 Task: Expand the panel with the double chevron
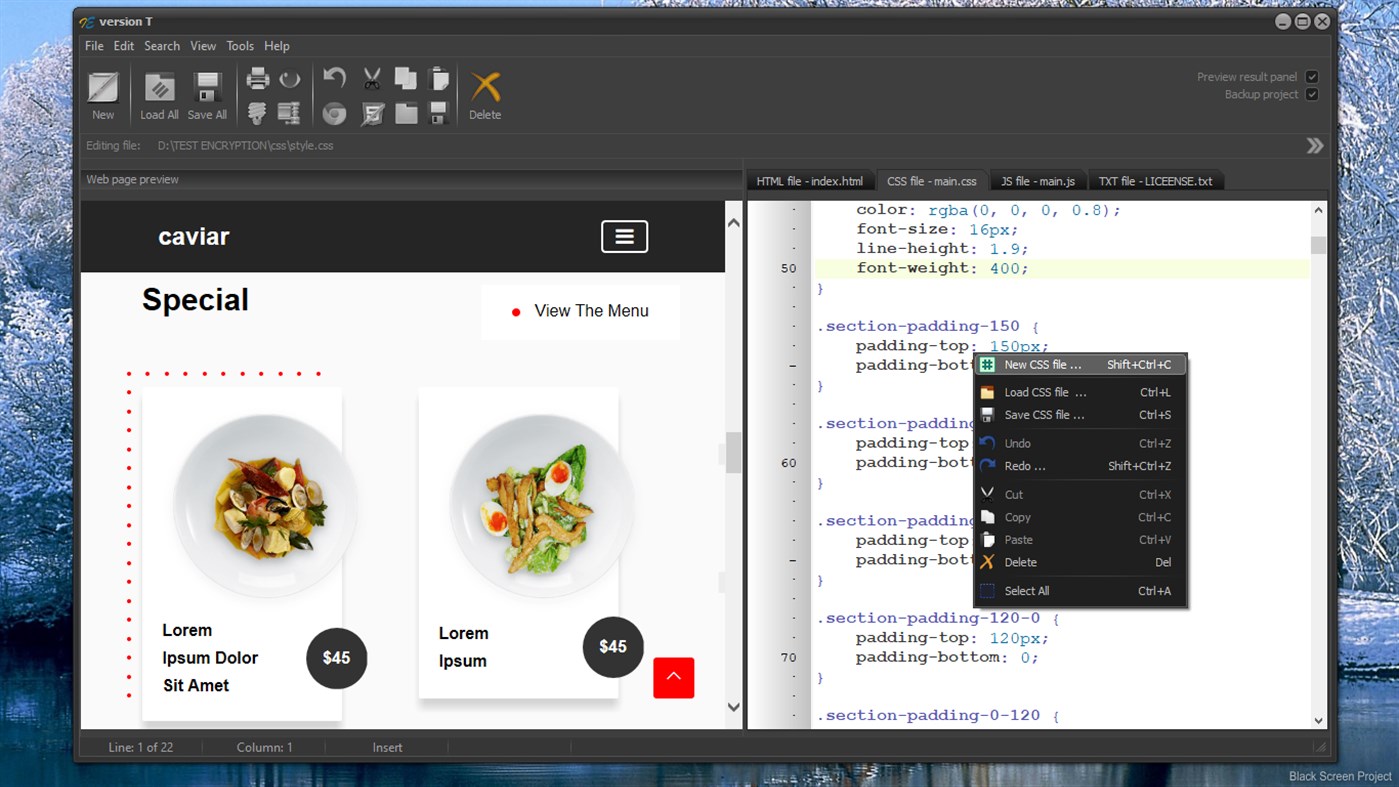pyautogui.click(x=1315, y=146)
